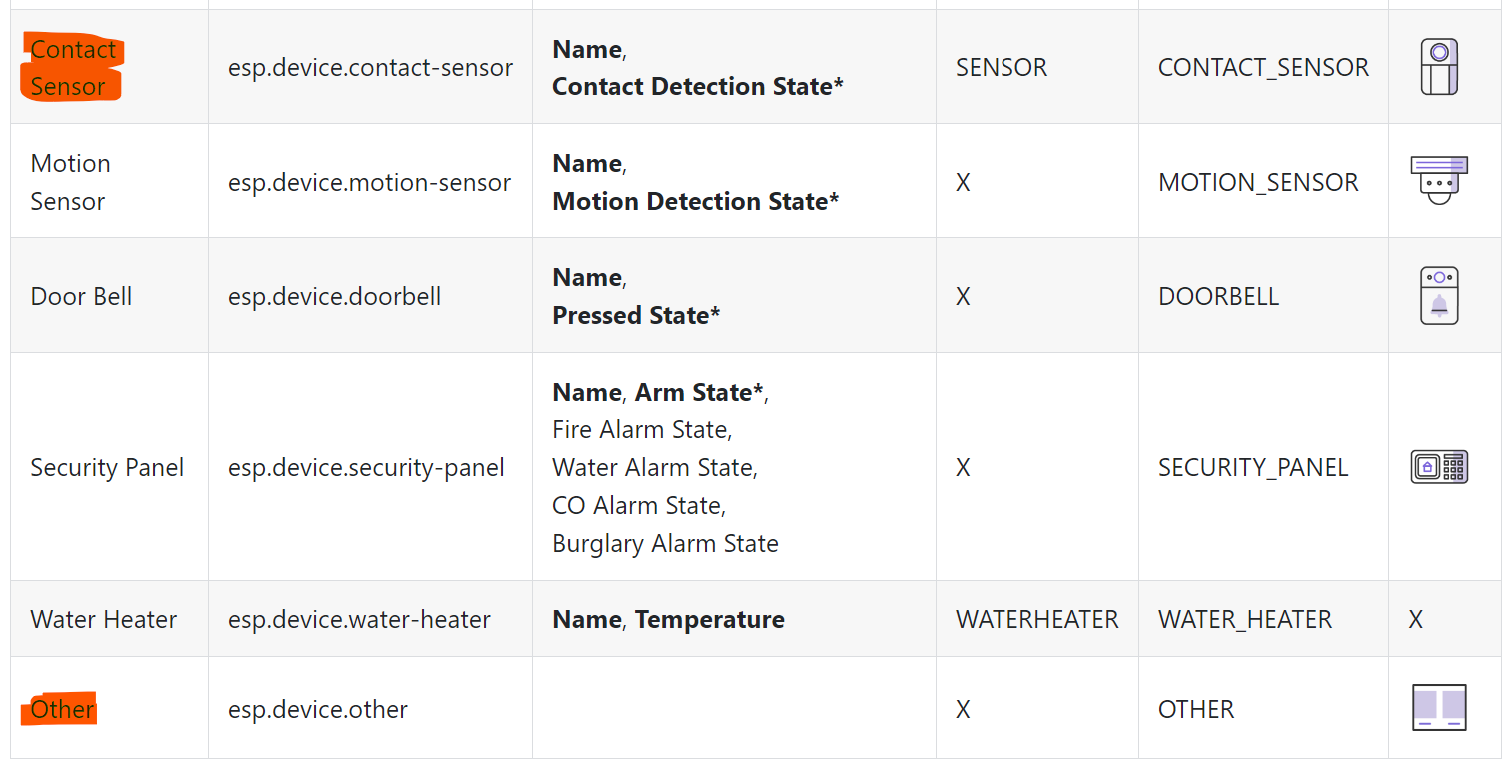This screenshot has width=1510, height=761.
Task: Click the motion sensor device icon
Action: click(x=1439, y=181)
